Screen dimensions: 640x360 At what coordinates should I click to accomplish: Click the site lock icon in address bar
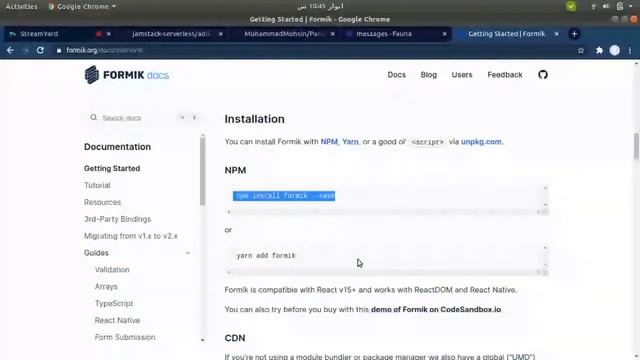[59, 50]
